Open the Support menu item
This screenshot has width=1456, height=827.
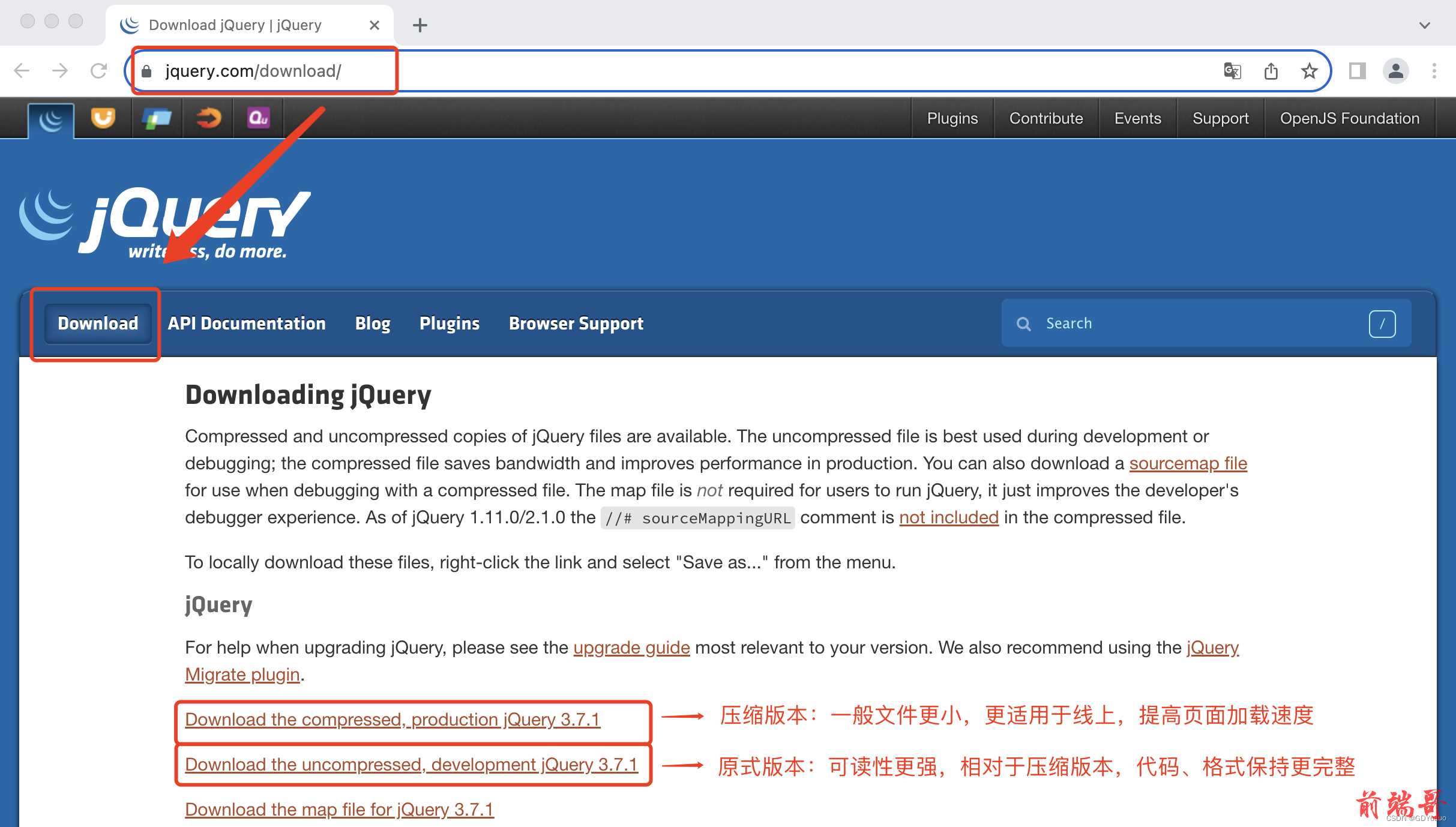click(1220, 118)
